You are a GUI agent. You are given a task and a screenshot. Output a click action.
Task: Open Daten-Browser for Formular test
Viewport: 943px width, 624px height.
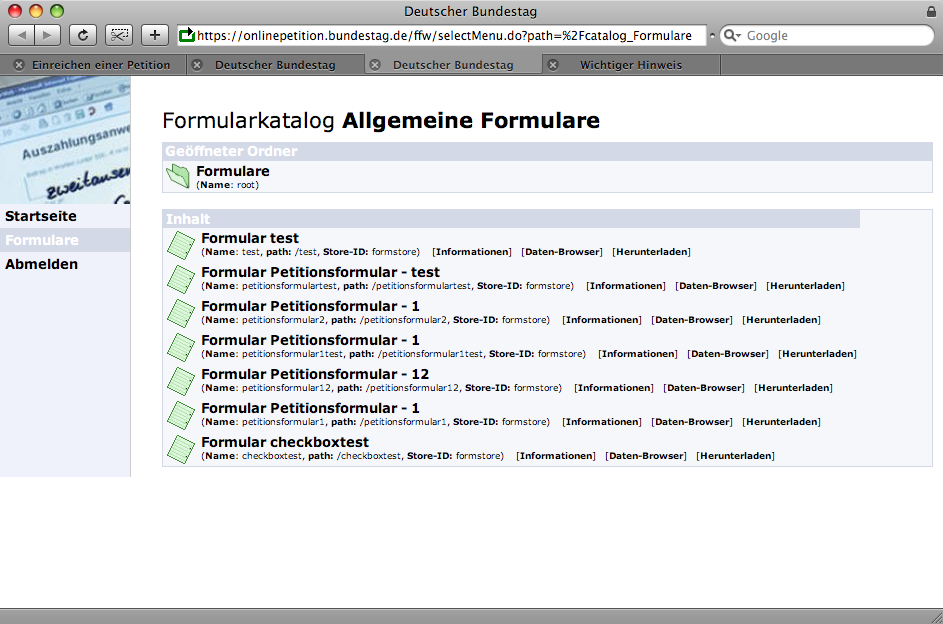(x=562, y=252)
